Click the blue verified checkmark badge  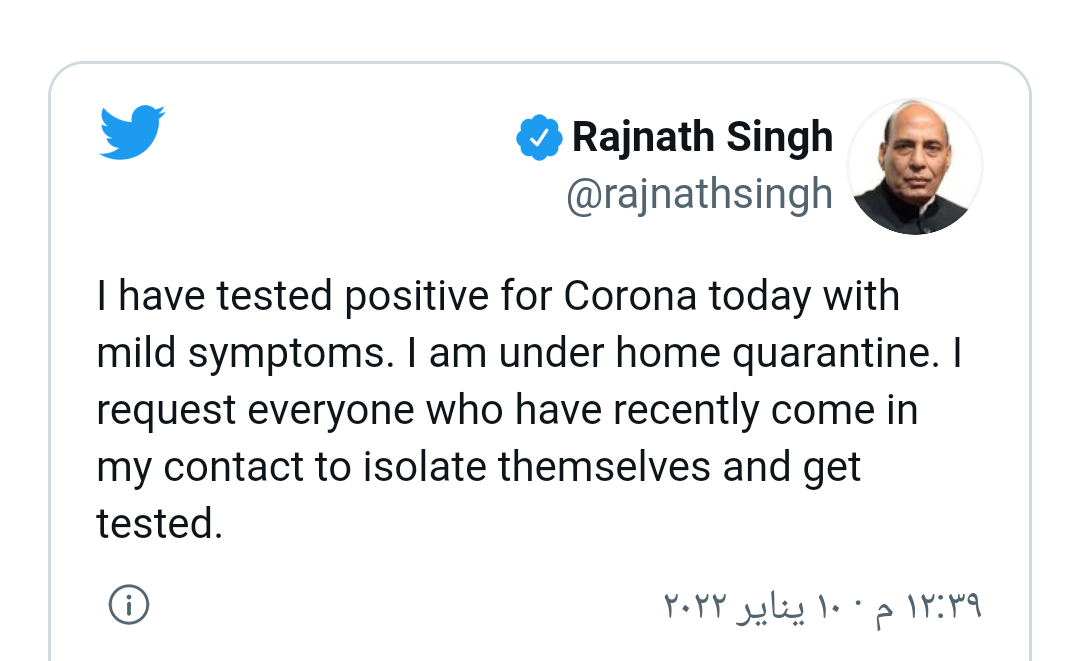pos(539,138)
